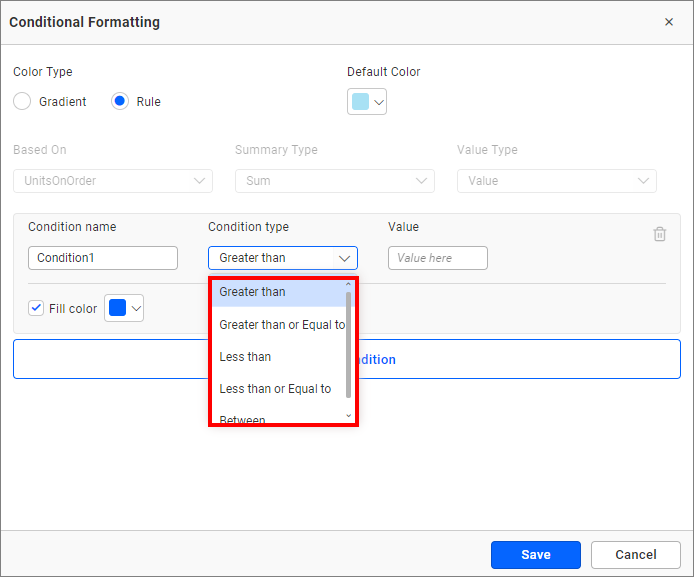Click the Cancel button
Image resolution: width=694 pixels, height=577 pixels.
635,555
